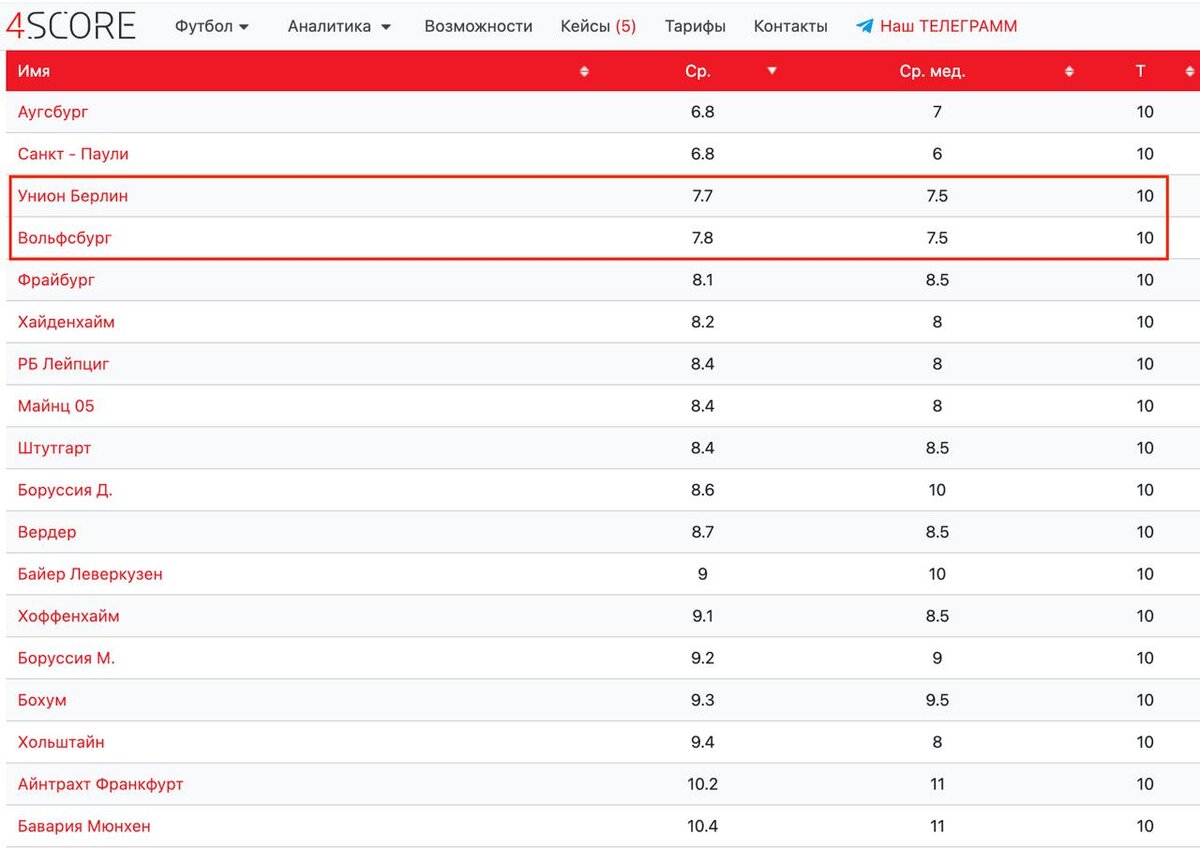Select the median 9.5 for Бохум

click(937, 700)
